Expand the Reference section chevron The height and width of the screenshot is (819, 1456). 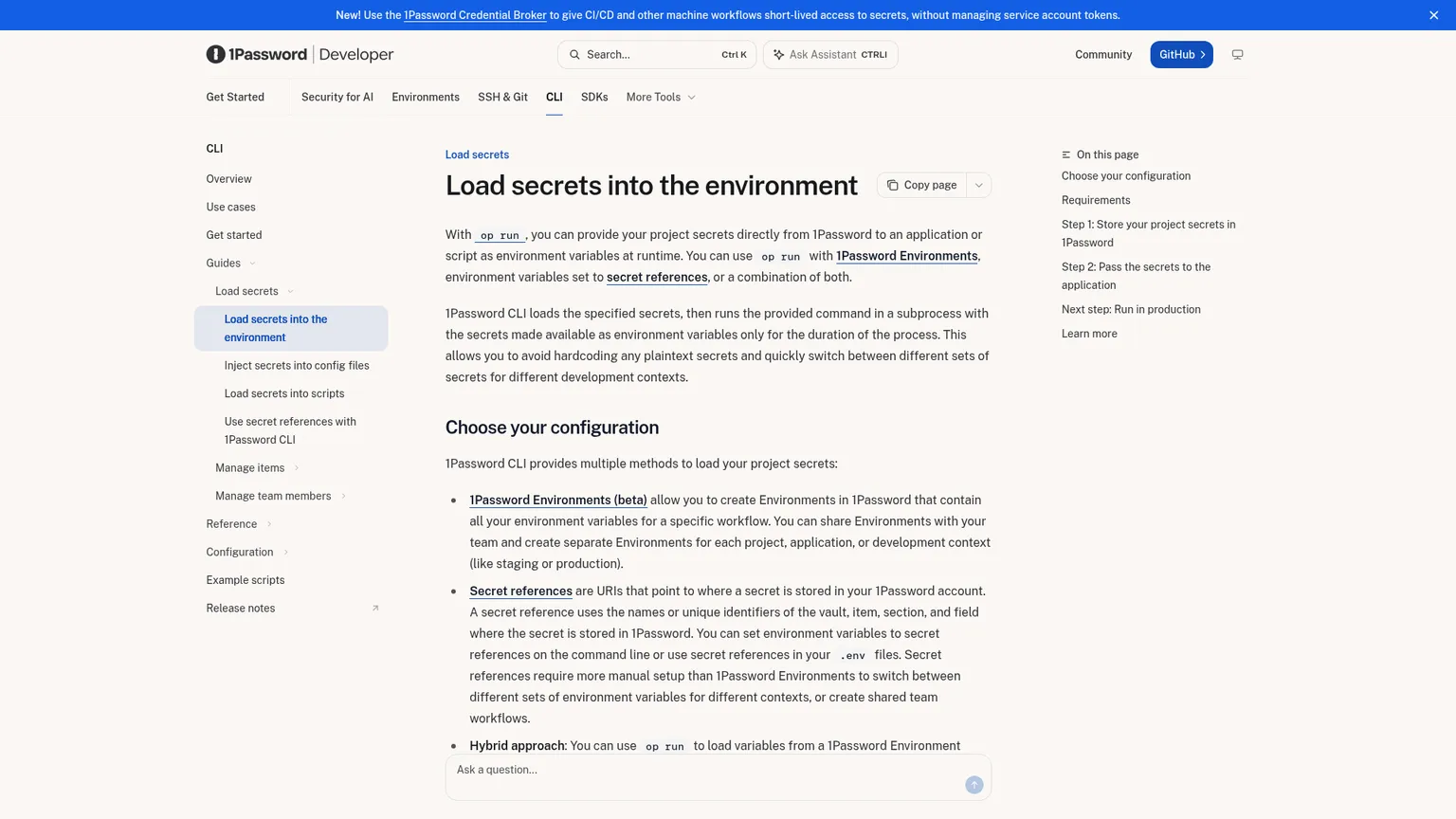[269, 524]
